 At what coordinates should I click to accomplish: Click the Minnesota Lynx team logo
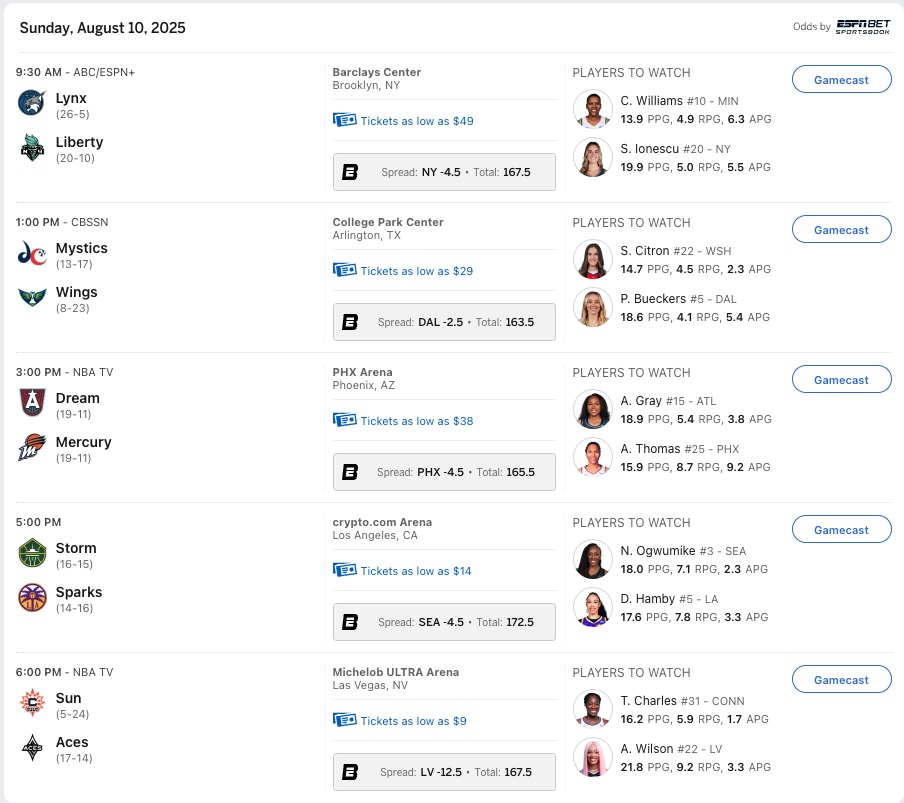(x=32, y=104)
